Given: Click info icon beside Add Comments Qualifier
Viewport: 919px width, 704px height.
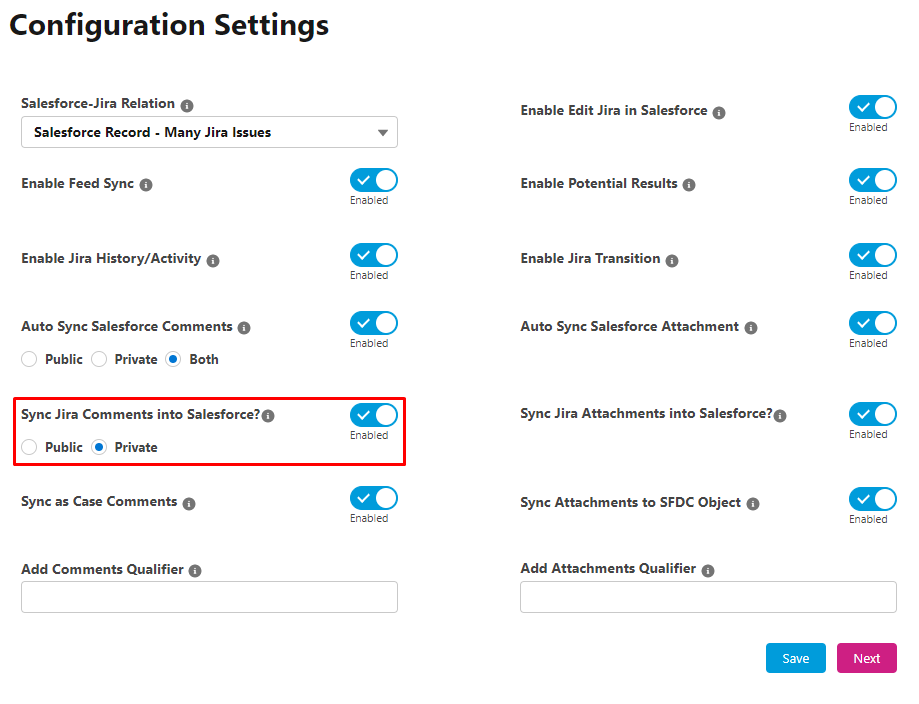Looking at the screenshot, I should [195, 570].
